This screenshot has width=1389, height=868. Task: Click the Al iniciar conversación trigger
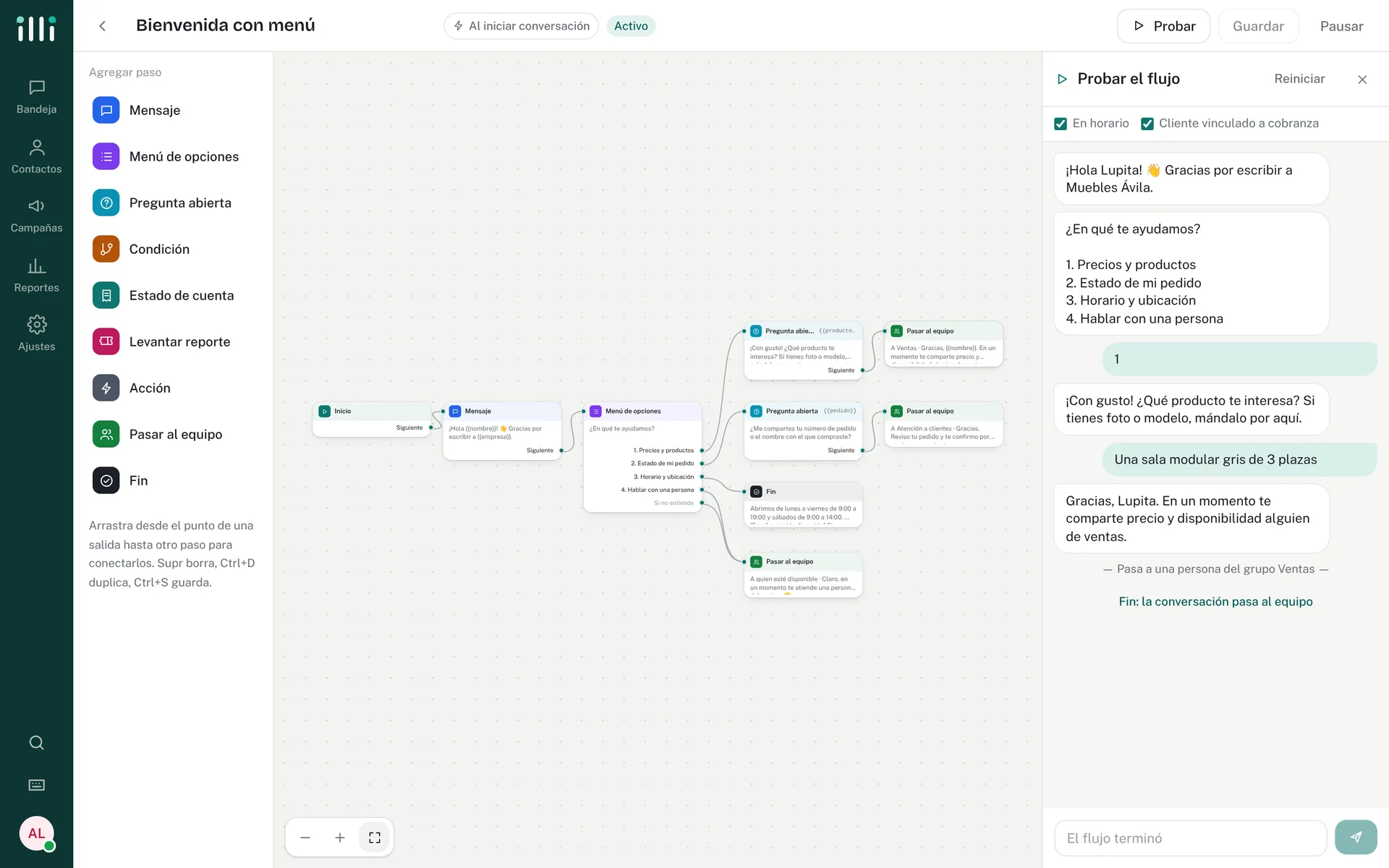tap(522, 26)
